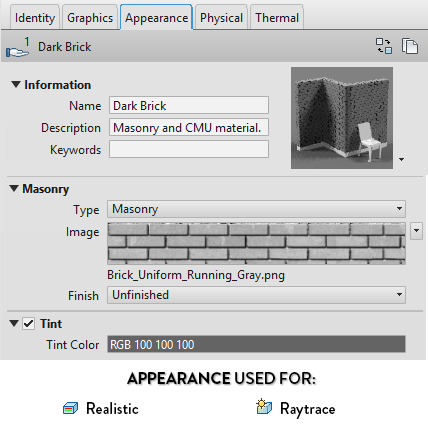428x427 pixels.
Task: Click the Replace this asset icon
Action: (x=384, y=46)
